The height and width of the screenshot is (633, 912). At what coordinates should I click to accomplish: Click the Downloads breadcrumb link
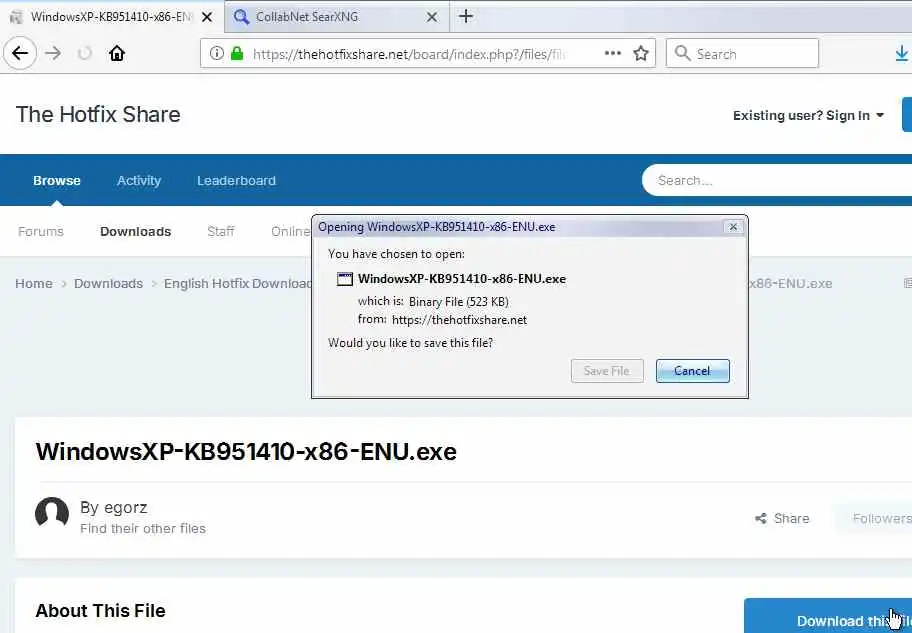tap(108, 283)
